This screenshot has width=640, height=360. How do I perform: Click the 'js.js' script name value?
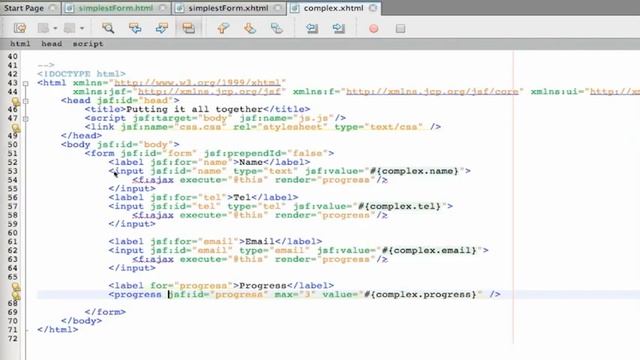coord(313,118)
